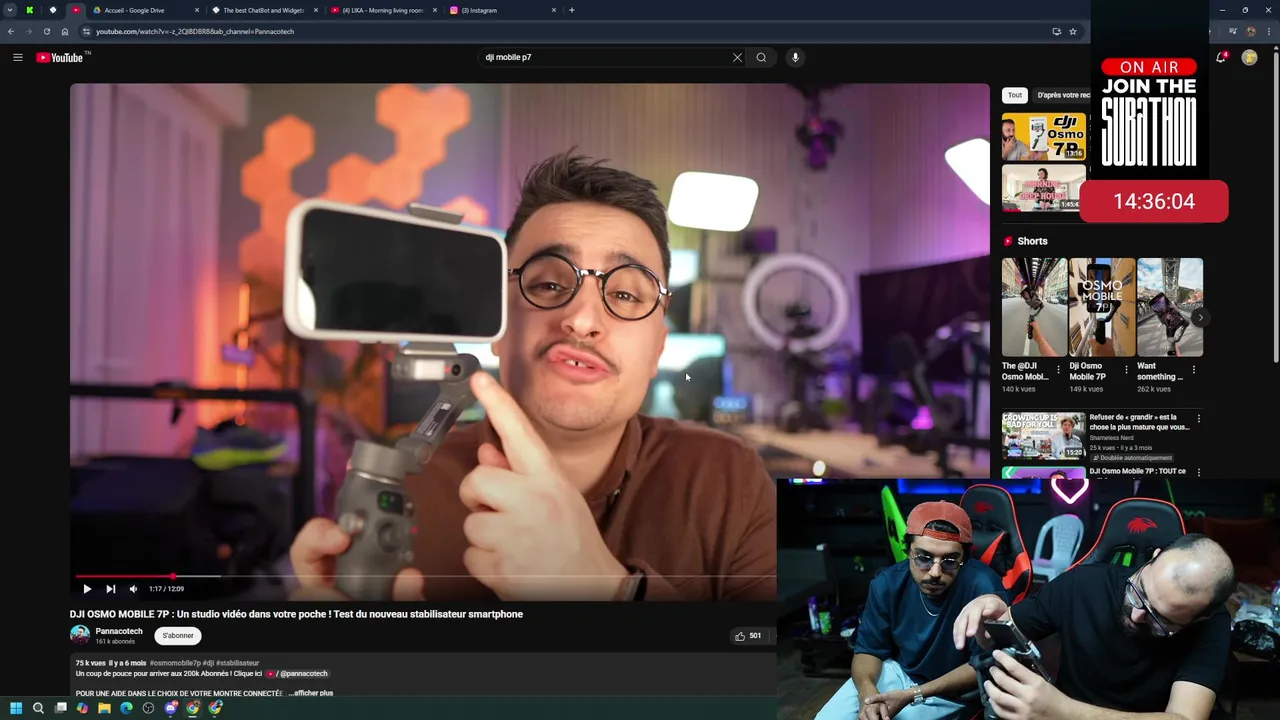Switch to 'The best ChatBot and Widgets' tab
This screenshot has width=1280, height=720.
tap(263, 10)
